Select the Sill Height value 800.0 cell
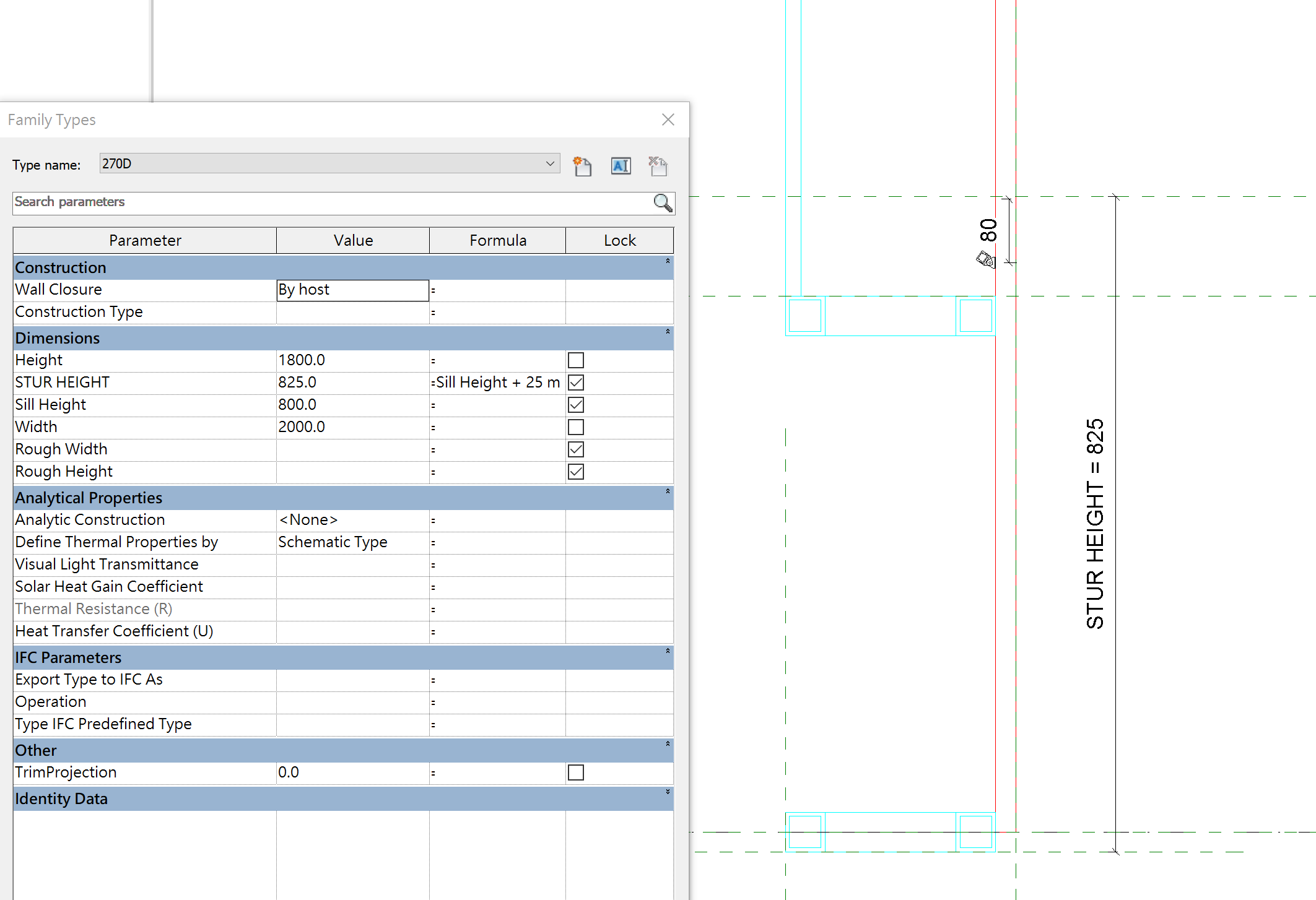Image resolution: width=1316 pixels, height=900 pixels. 352,404
